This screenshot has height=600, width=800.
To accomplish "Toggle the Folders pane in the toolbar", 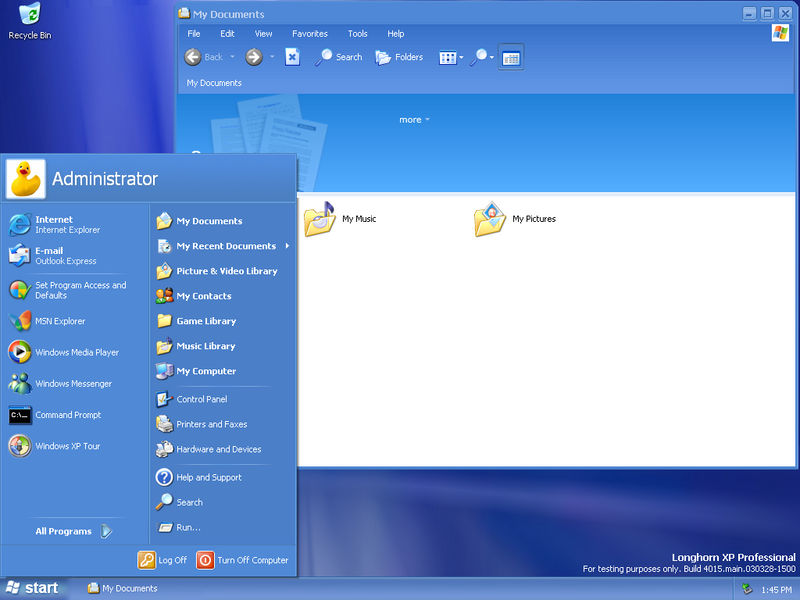I will pos(399,57).
